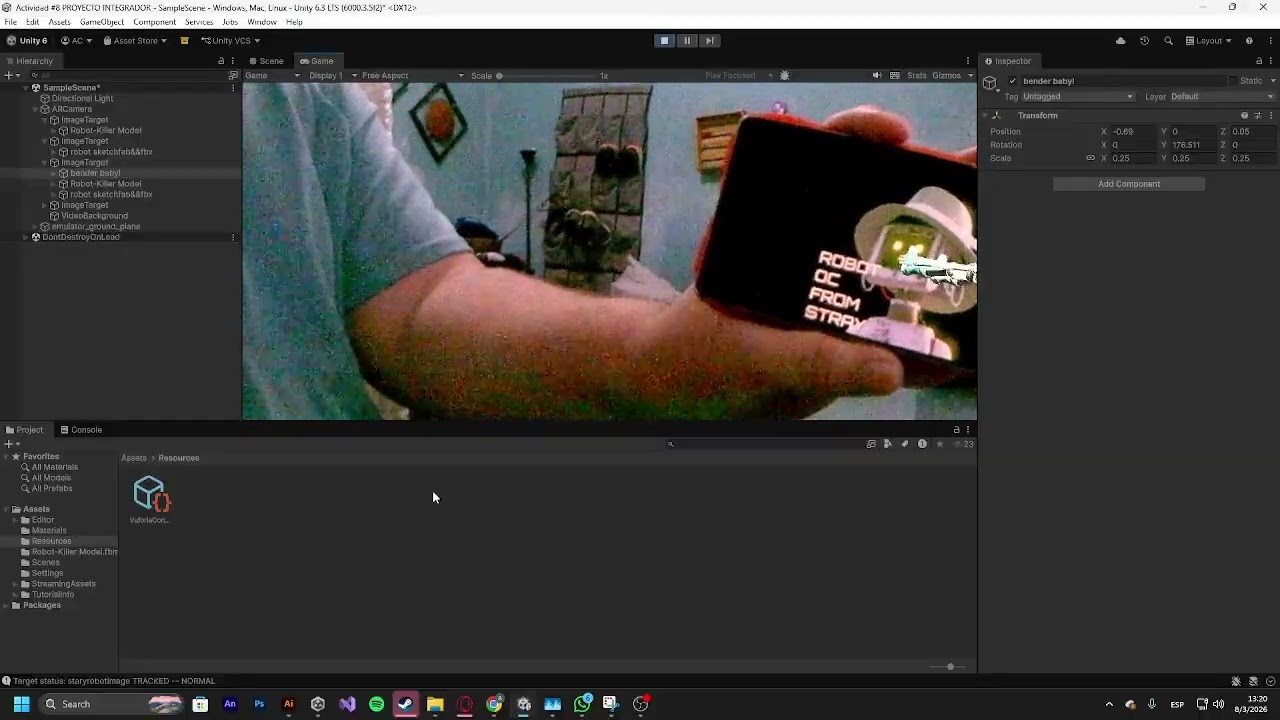Toggle Stats overlay in Game view
1280x720 pixels.
pyautogui.click(x=916, y=76)
